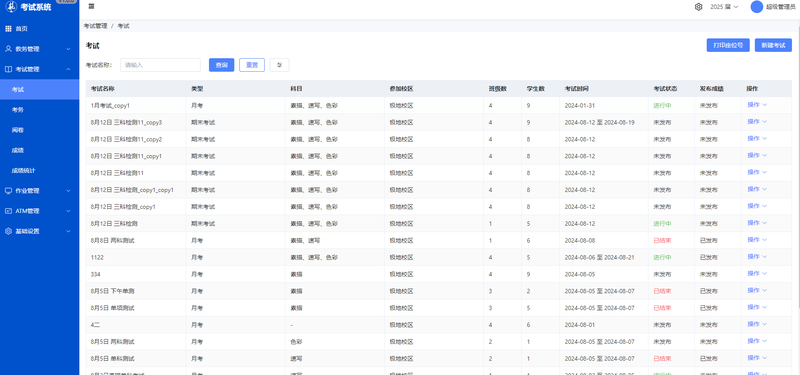800x375 pixels.
Task: Click the 新建考试 button
Action: 773,45
